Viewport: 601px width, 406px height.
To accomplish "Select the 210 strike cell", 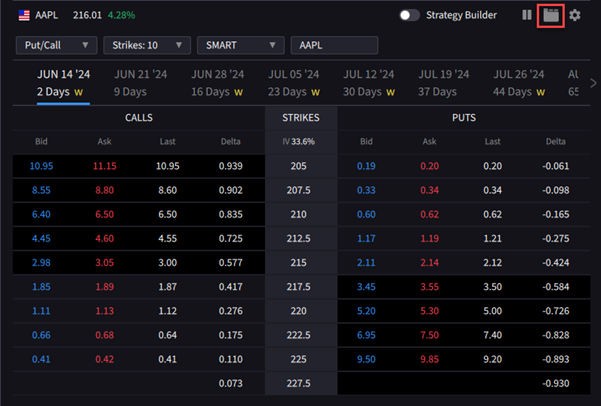I will [299, 214].
